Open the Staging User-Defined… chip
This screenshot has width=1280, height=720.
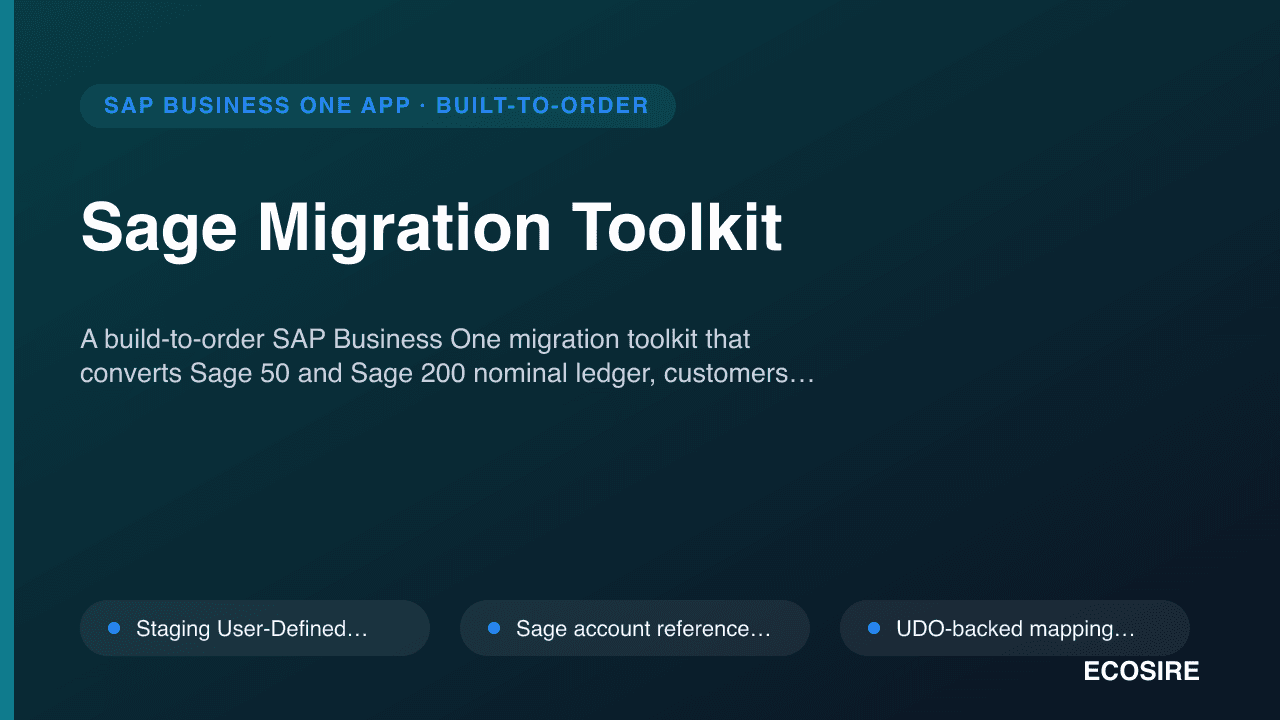point(255,628)
